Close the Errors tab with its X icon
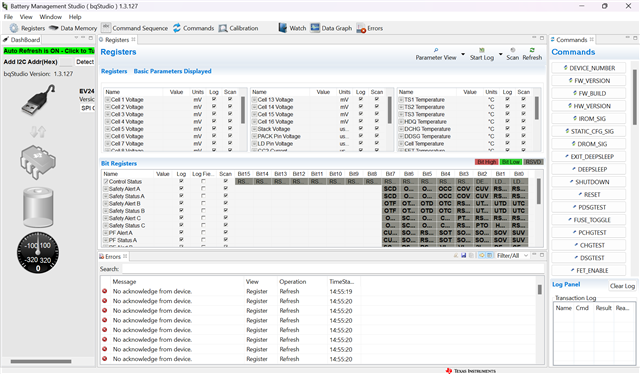 [125, 256]
